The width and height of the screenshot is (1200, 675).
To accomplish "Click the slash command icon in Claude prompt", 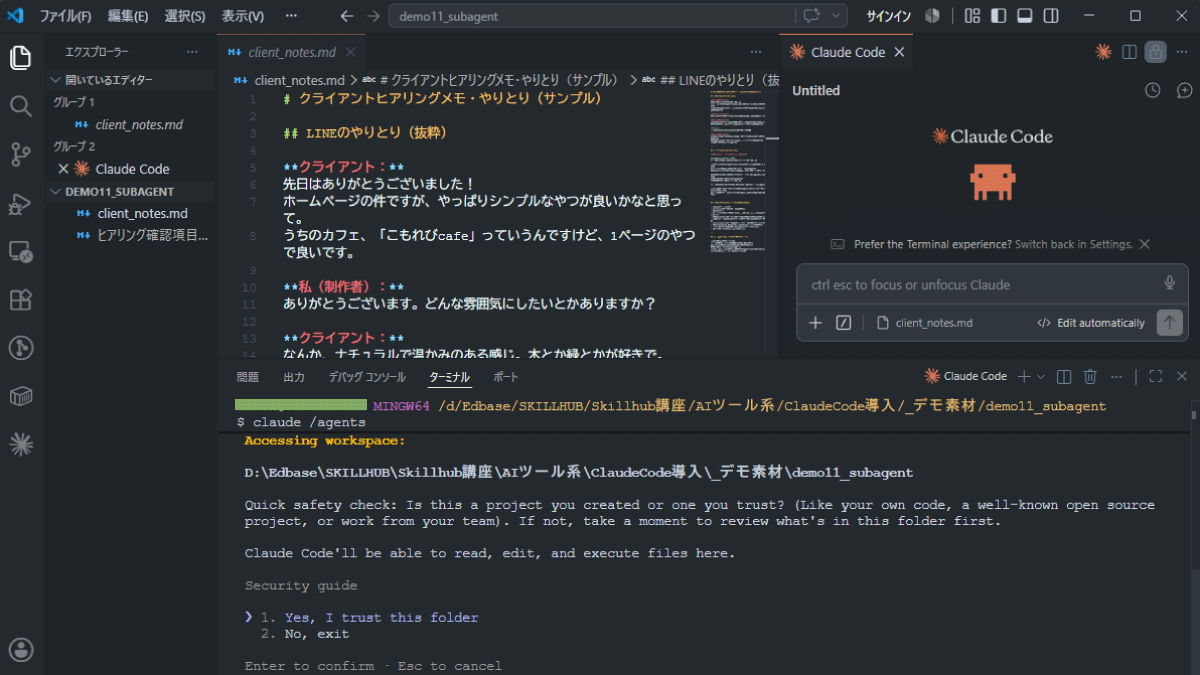I will 843,323.
